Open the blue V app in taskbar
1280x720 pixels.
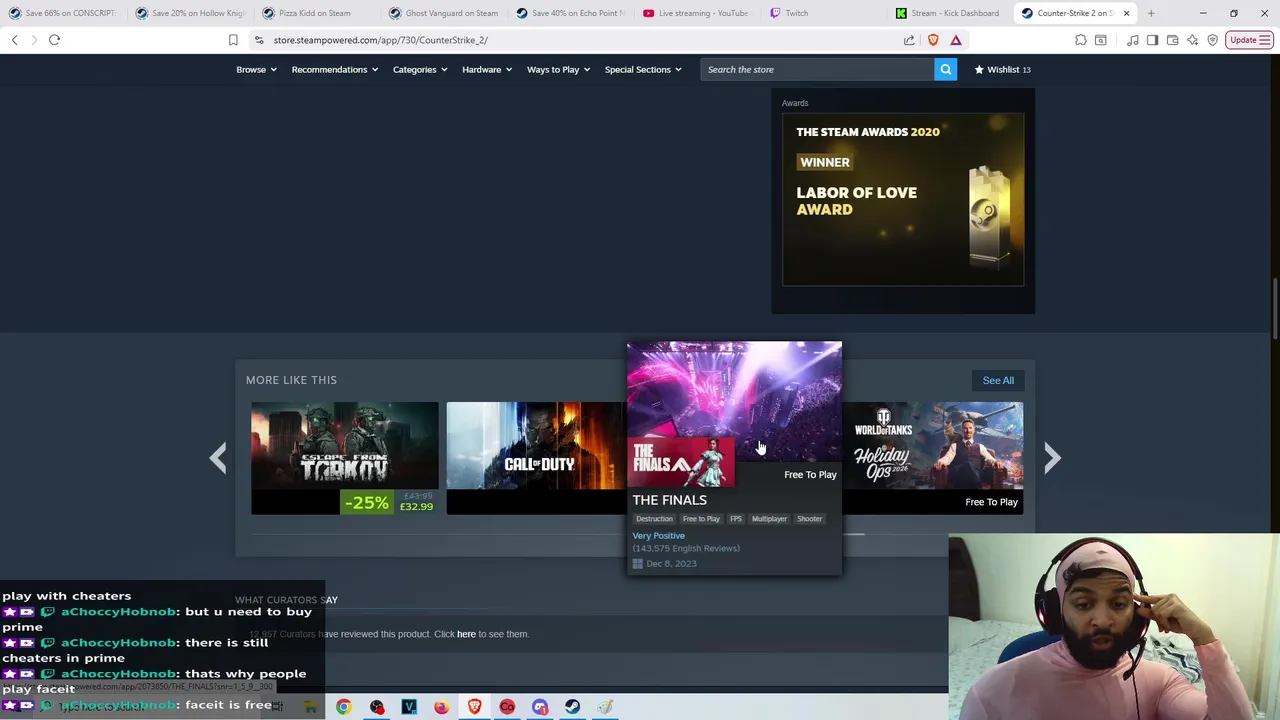pyautogui.click(x=409, y=707)
